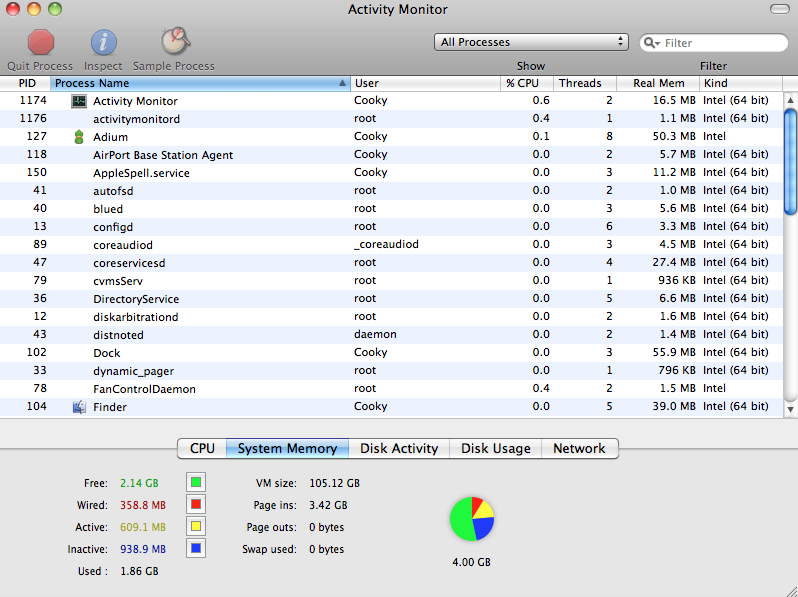
Task: Select the DirectoryService process row
Action: coord(391,299)
